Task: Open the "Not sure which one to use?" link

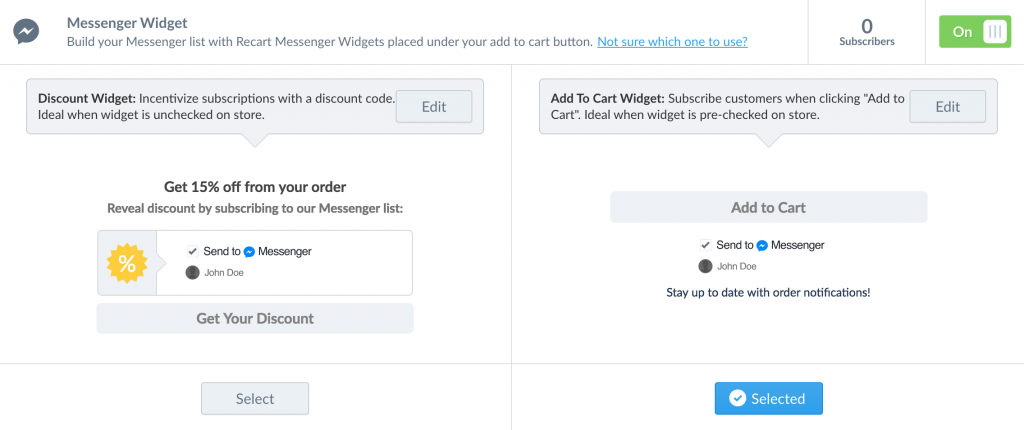Action: point(673,42)
